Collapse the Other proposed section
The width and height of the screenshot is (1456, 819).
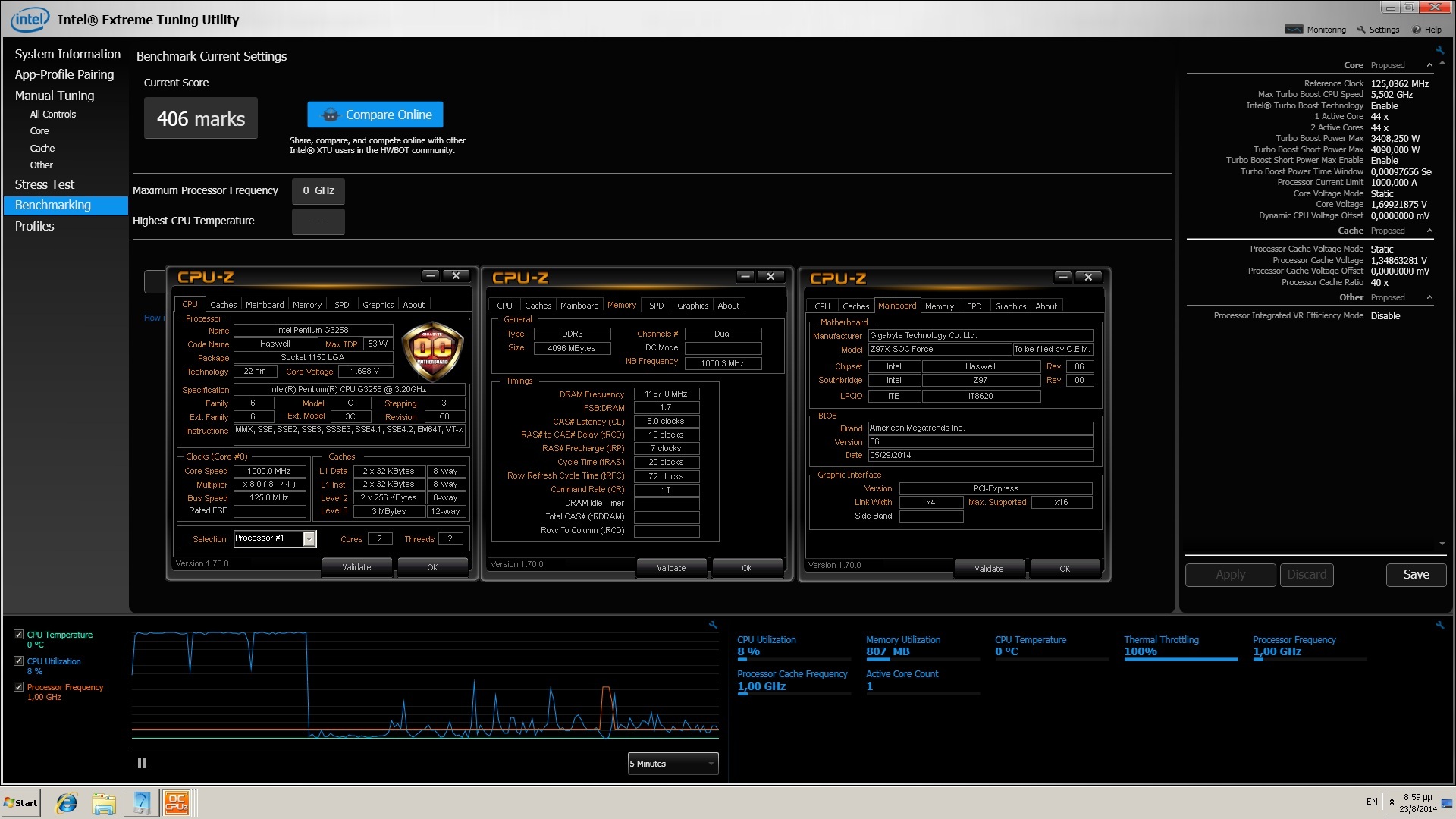1430,297
